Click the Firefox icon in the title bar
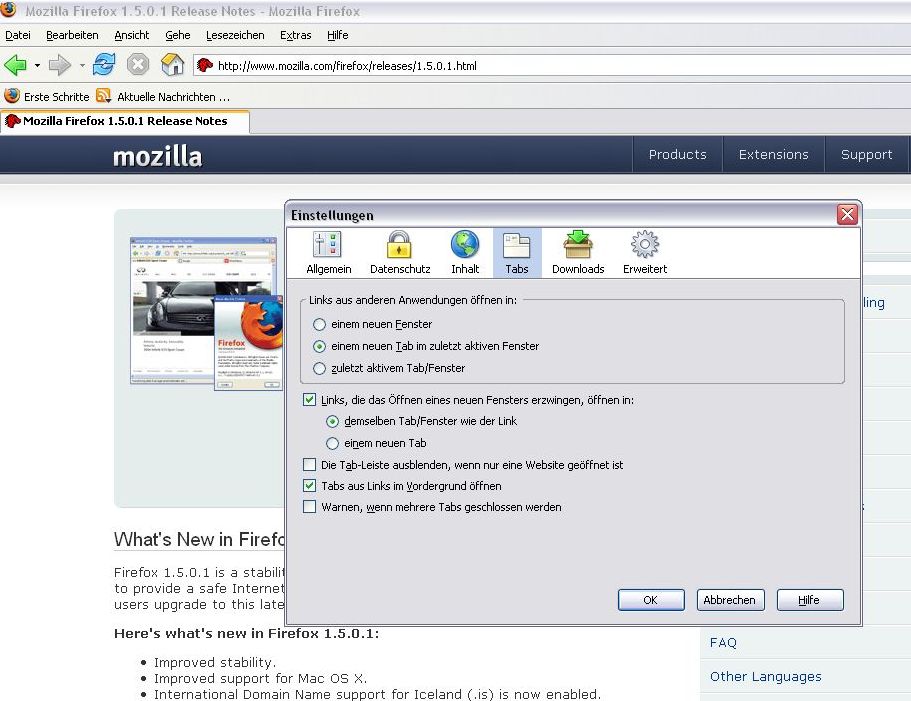The width and height of the screenshot is (911, 701). click(9, 9)
